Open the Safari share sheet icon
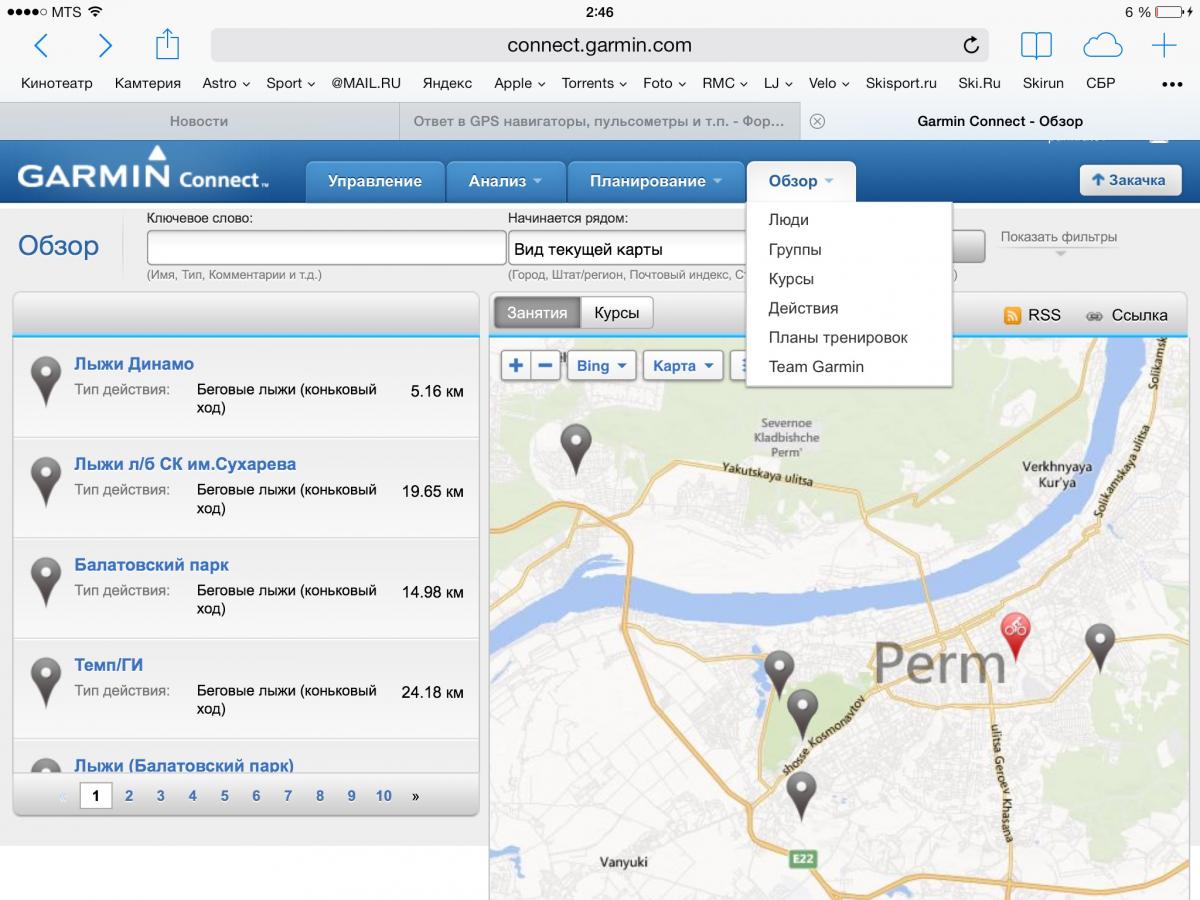Image resolution: width=1200 pixels, height=900 pixels. click(167, 44)
